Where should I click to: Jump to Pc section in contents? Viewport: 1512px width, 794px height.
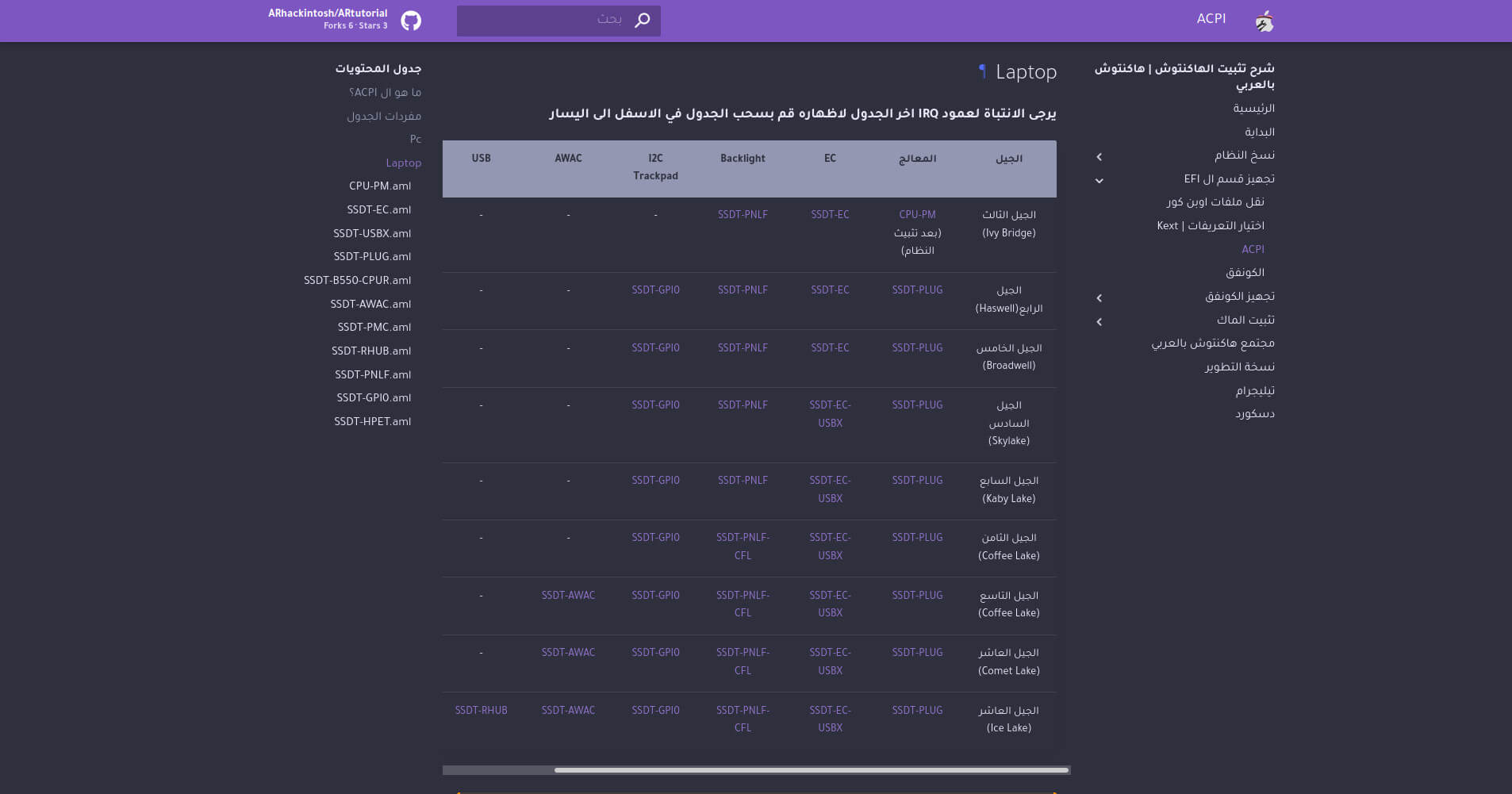coord(415,140)
